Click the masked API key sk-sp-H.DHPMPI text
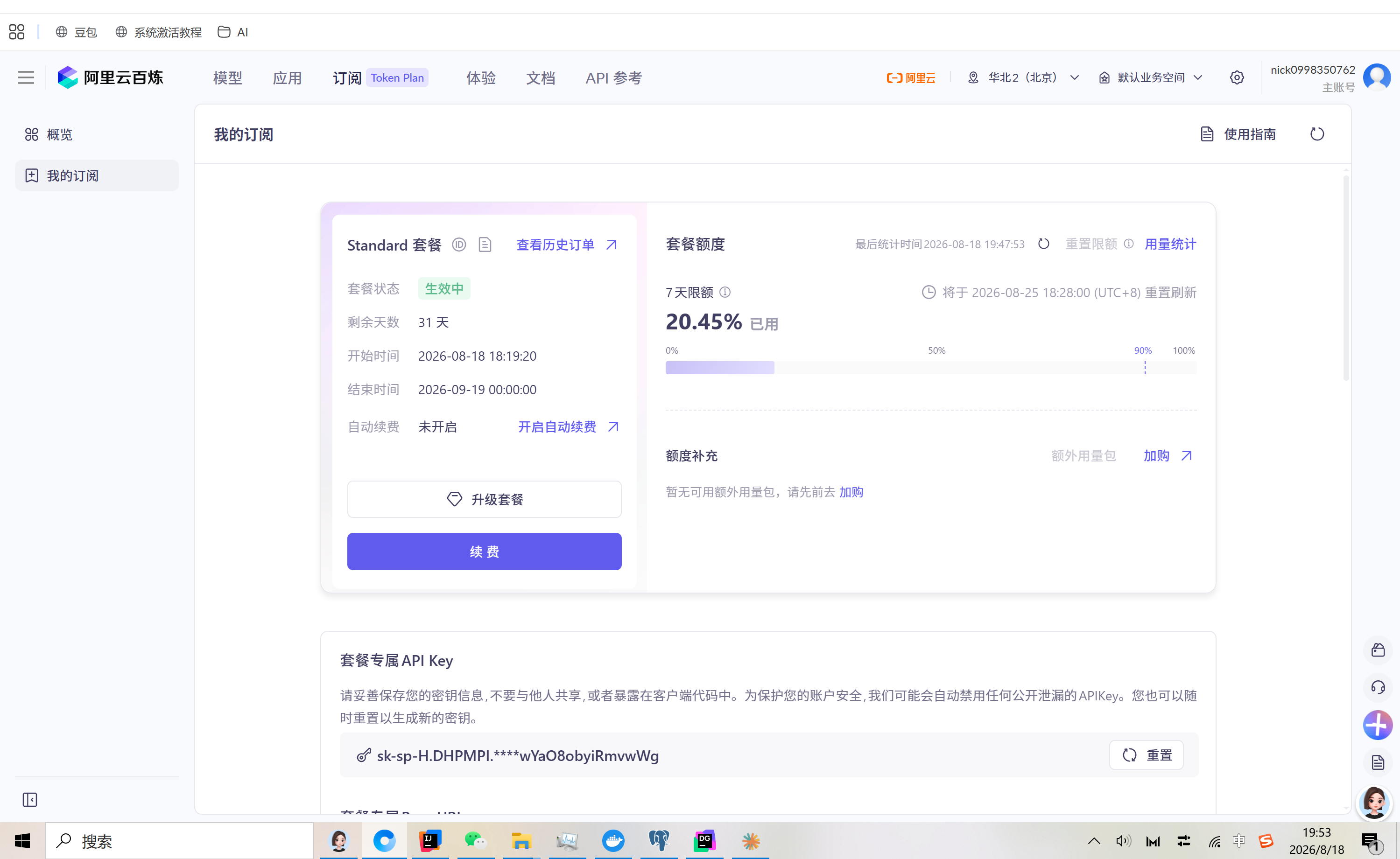Image resolution: width=1400 pixels, height=859 pixels. 518,755
